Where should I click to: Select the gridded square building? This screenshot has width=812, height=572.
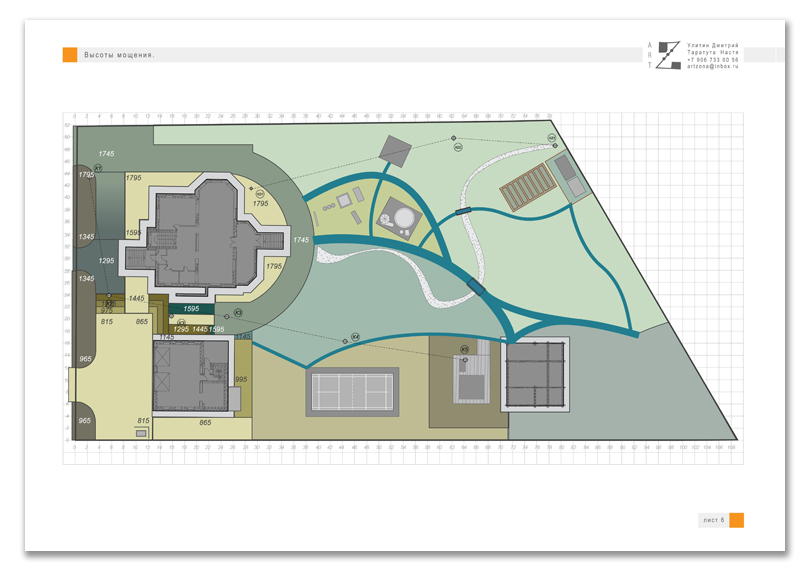[535, 374]
